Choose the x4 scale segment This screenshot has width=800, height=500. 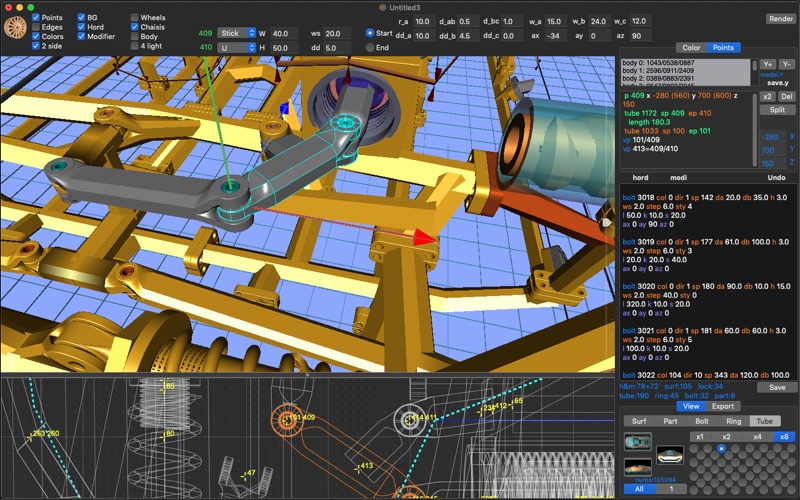(757, 437)
